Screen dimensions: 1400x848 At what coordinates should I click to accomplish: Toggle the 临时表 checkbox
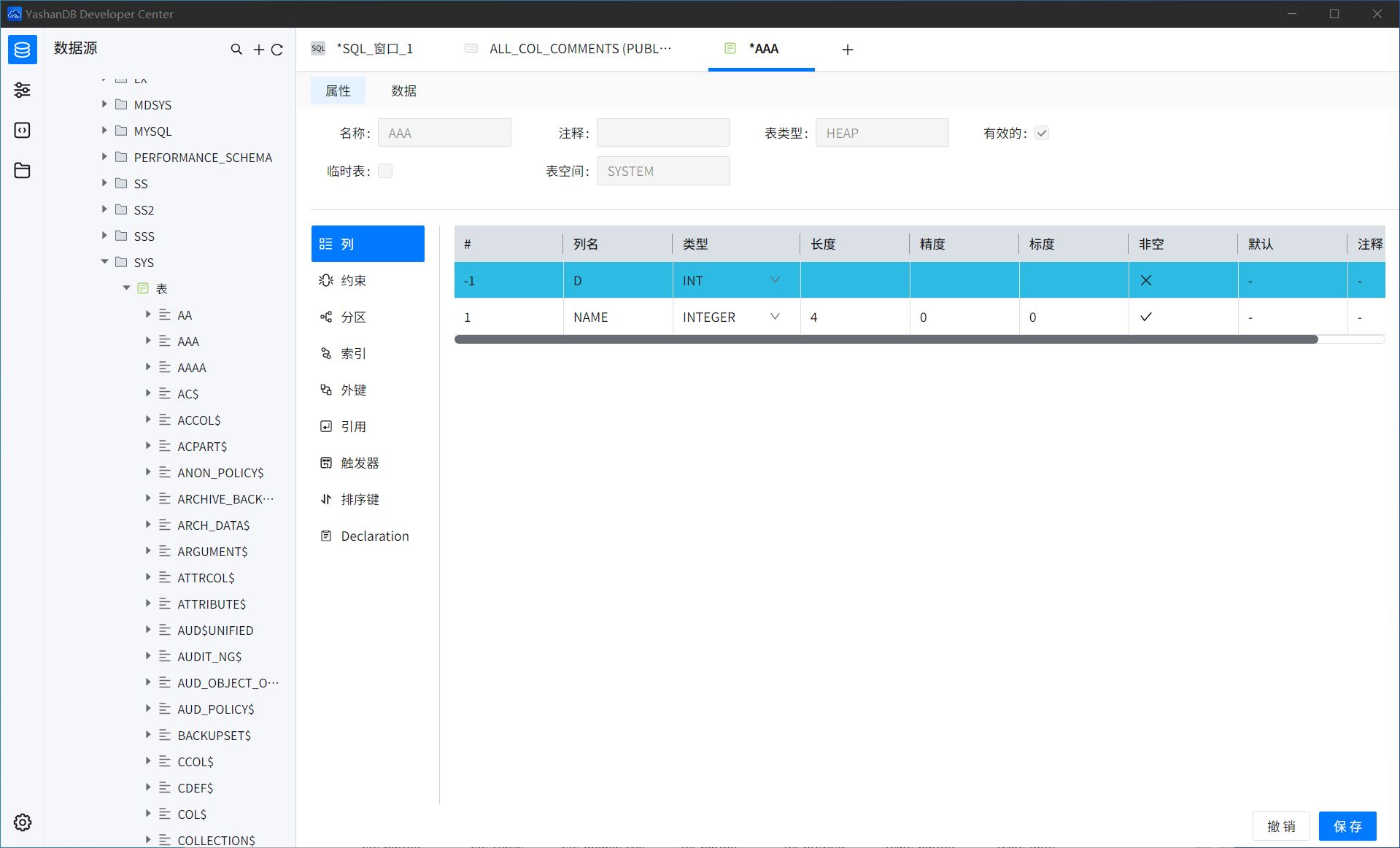tap(385, 171)
